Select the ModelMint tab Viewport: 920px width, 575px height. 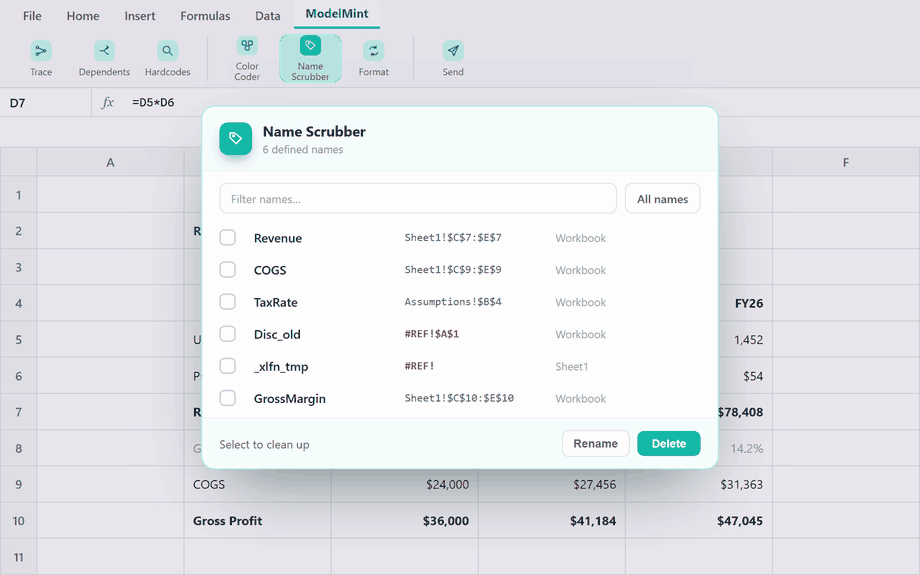point(337,14)
